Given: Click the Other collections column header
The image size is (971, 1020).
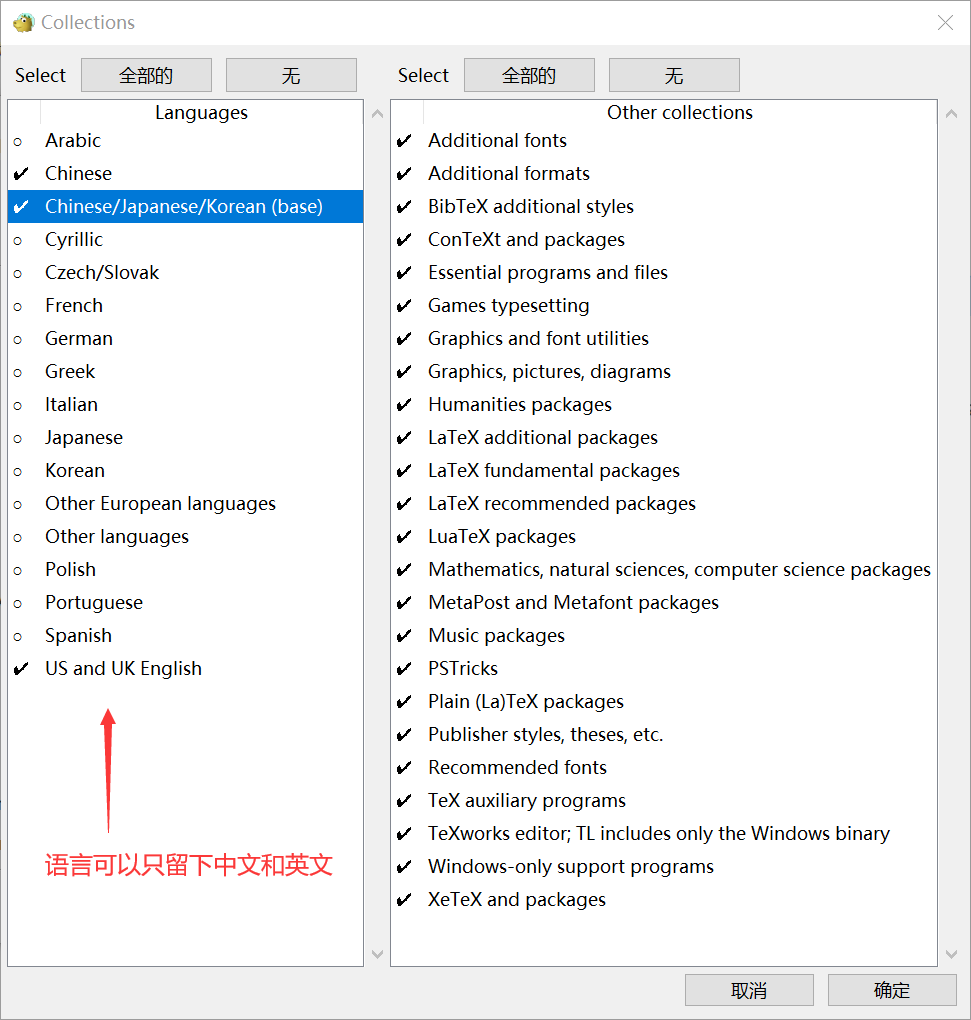Looking at the screenshot, I should pos(680,113).
